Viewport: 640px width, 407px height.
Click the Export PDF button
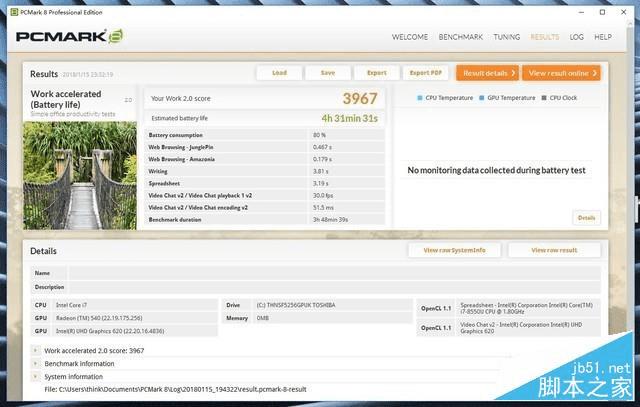coord(425,73)
